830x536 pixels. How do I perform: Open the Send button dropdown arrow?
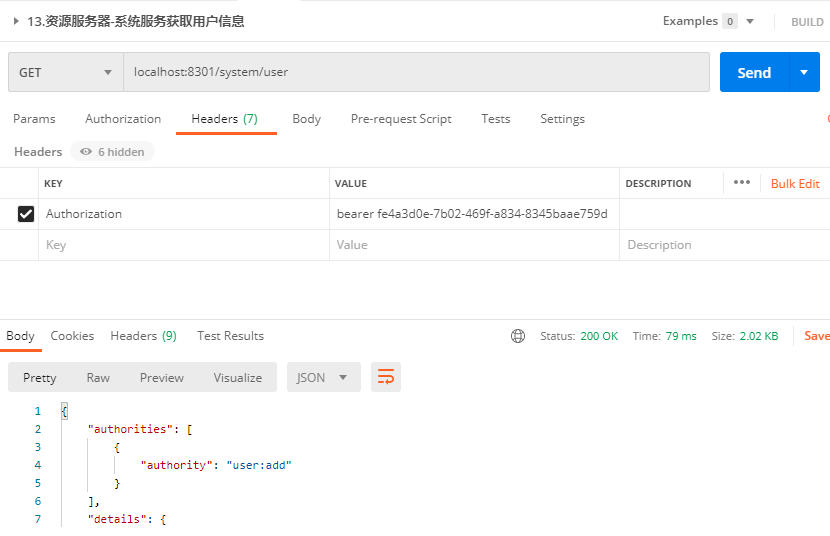tap(804, 72)
